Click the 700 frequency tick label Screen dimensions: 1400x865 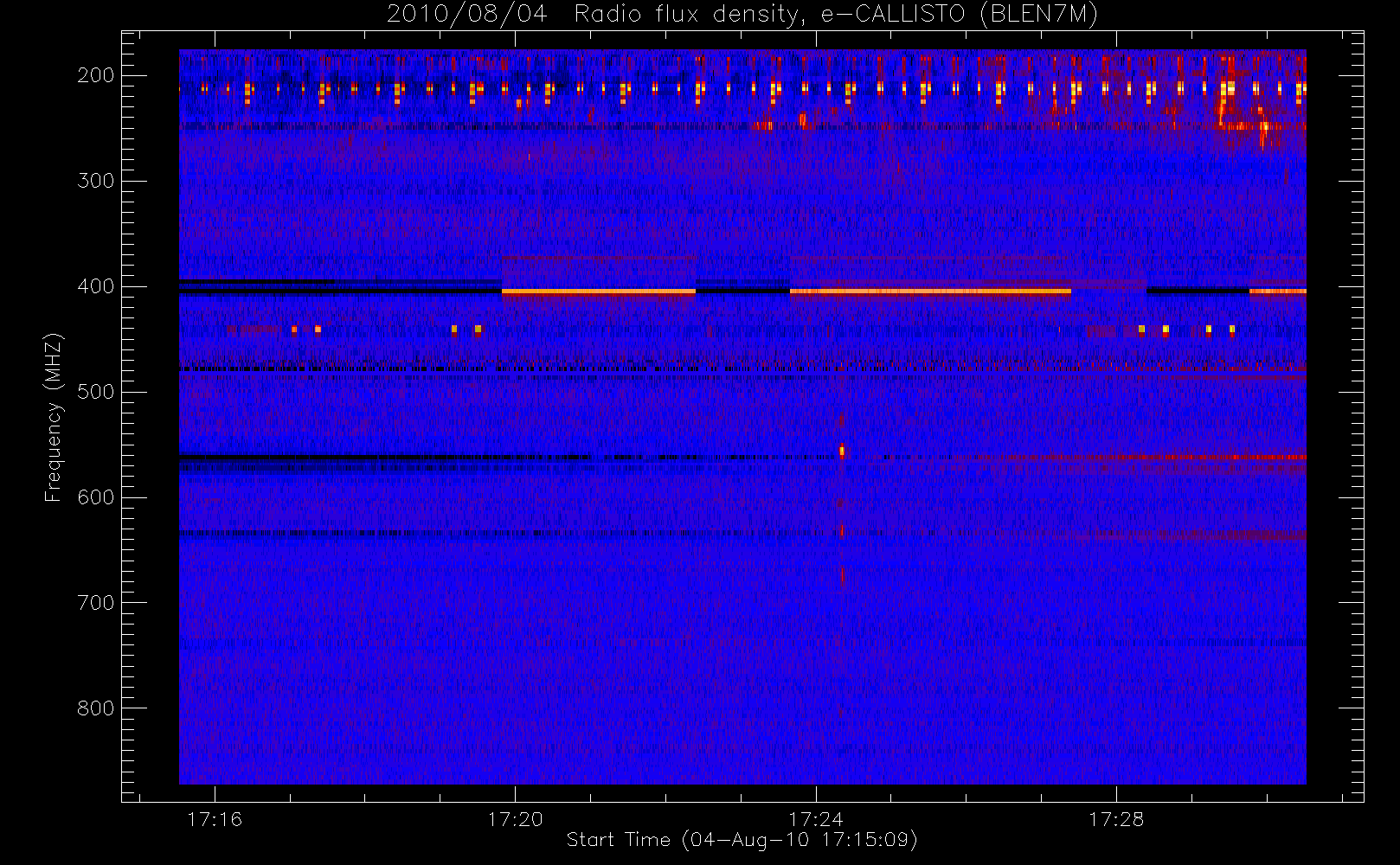click(95, 603)
